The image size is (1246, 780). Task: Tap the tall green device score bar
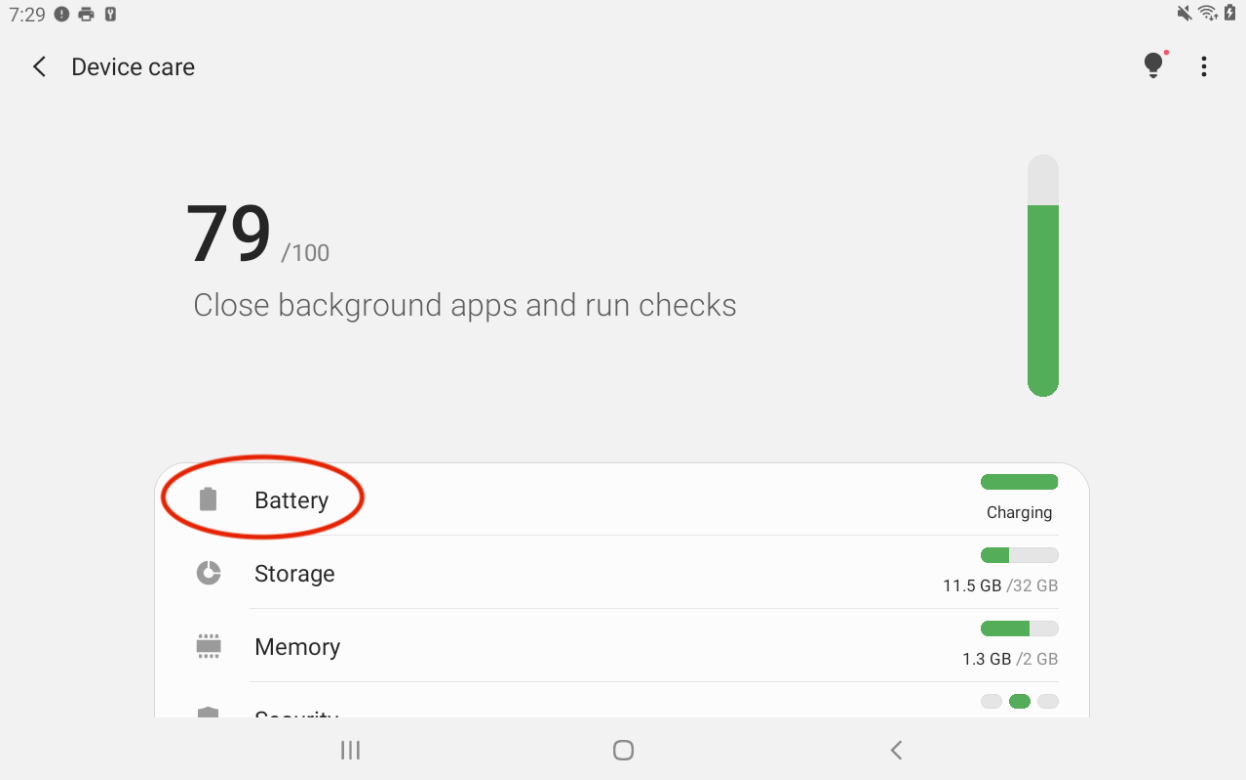click(x=1043, y=276)
